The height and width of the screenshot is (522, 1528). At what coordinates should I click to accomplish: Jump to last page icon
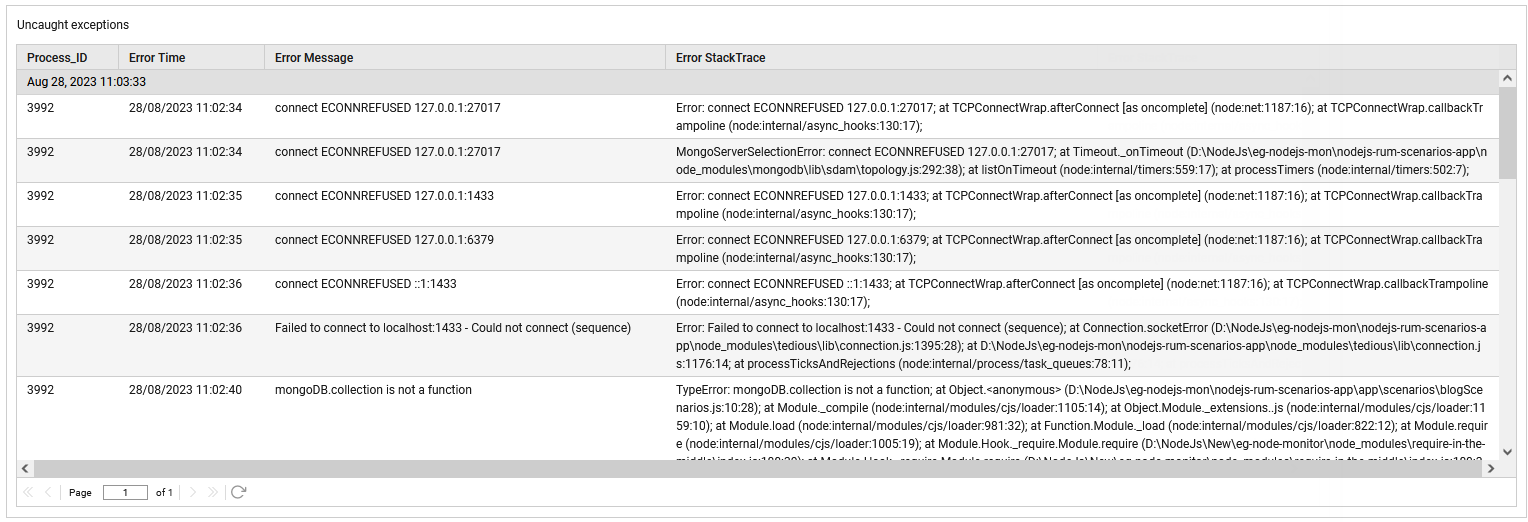pyautogui.click(x=213, y=492)
